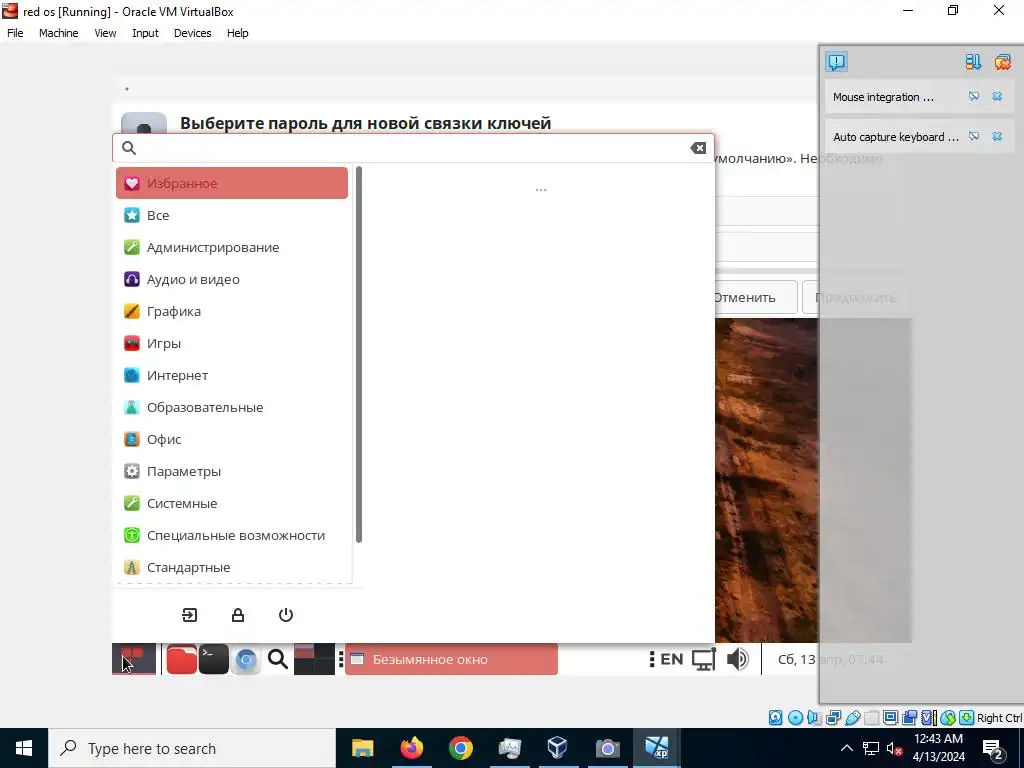The height and width of the screenshot is (768, 1024).
Task: Click the network monitor icon on guest panel
Action: coord(703,660)
